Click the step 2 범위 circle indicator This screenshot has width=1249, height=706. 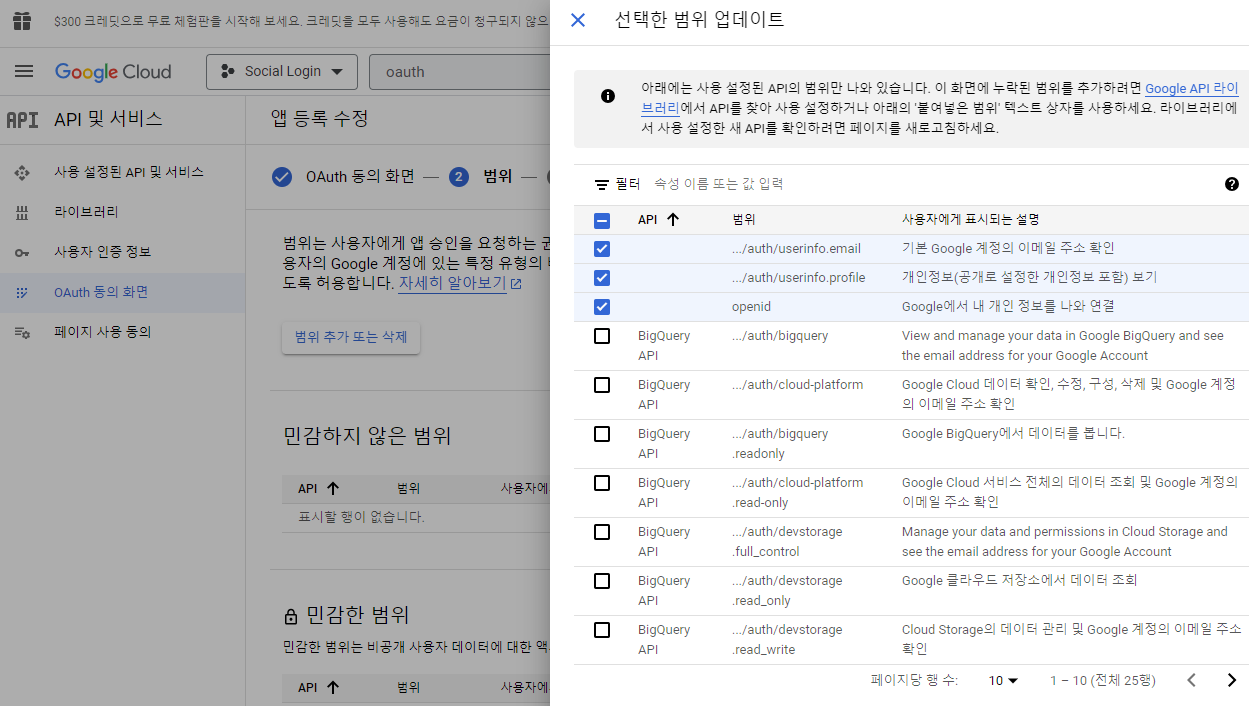click(x=459, y=177)
